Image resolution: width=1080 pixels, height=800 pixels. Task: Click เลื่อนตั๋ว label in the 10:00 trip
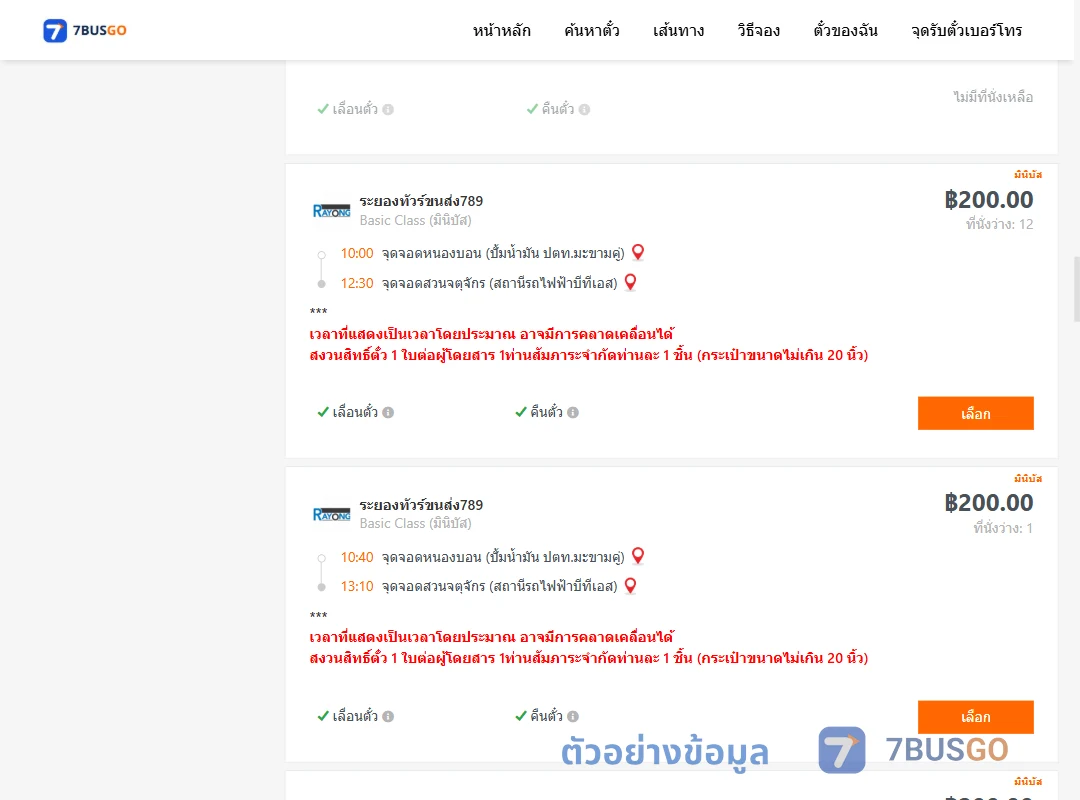pos(355,412)
